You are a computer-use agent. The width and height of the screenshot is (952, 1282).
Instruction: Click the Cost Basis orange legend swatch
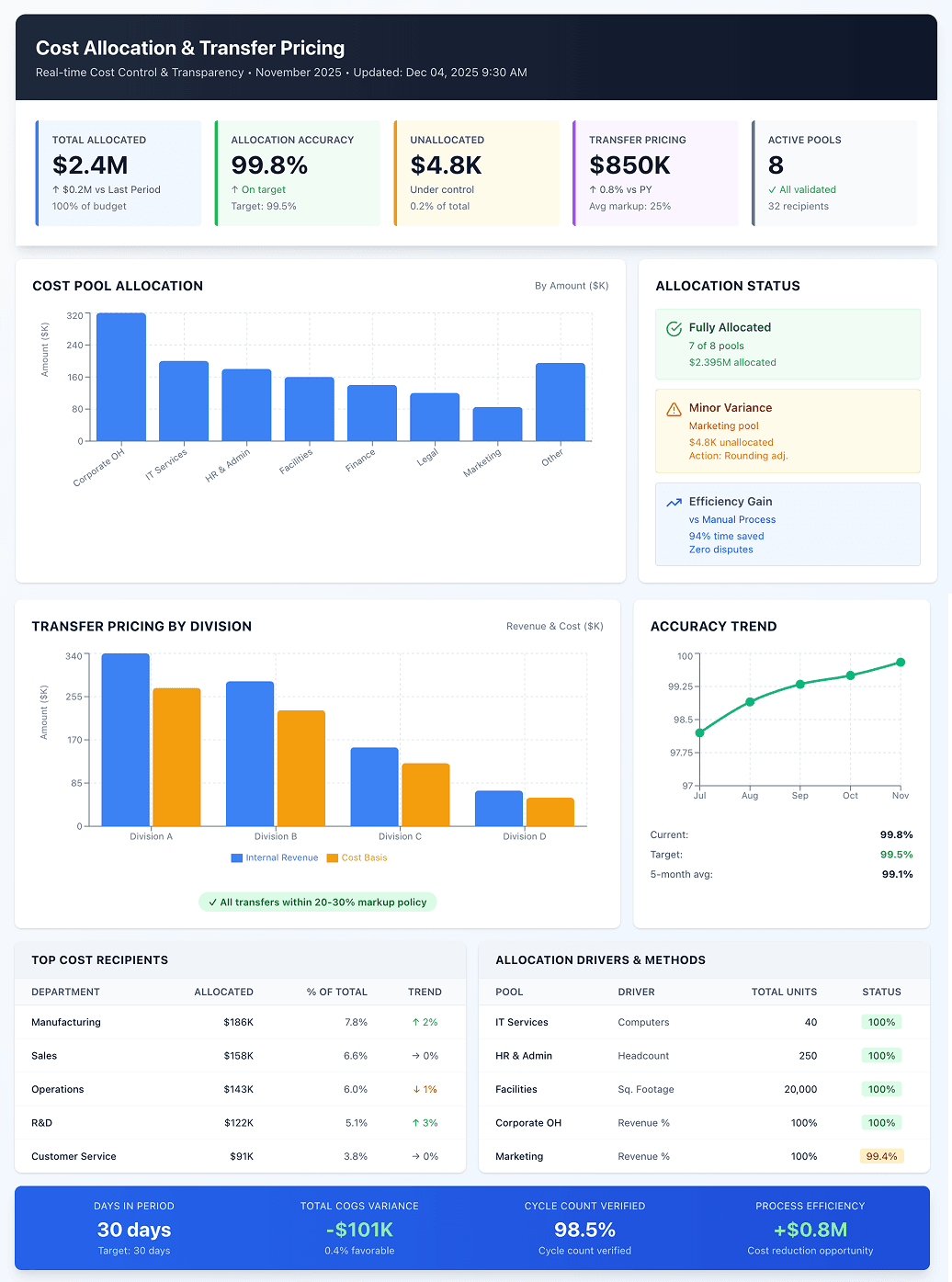click(333, 858)
